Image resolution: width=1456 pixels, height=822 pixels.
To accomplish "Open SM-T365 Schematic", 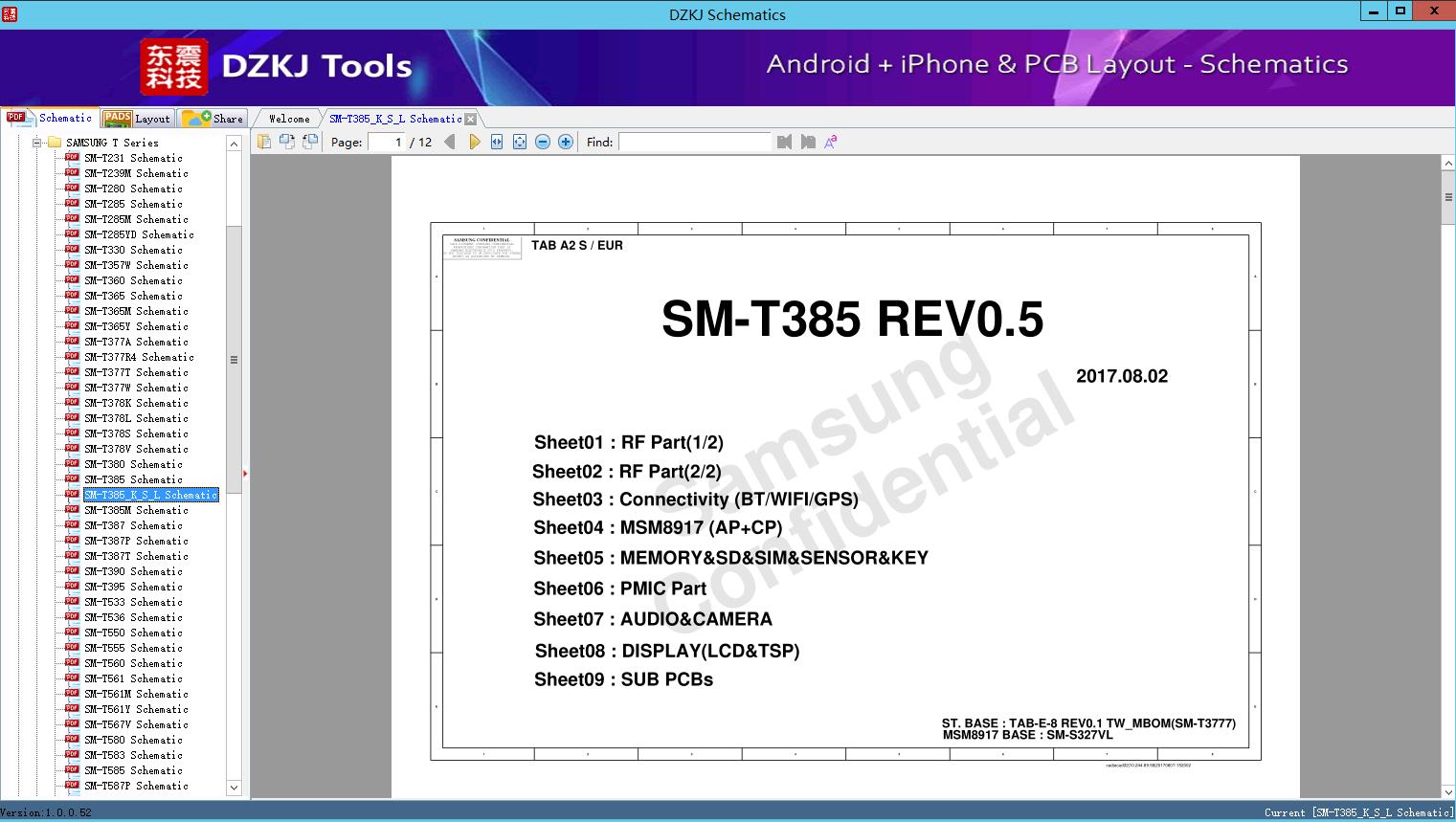I will click(x=133, y=296).
